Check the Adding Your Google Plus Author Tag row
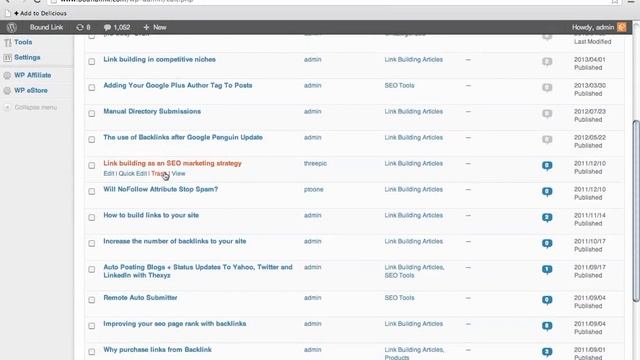Viewport: 640px width, 360px height. pos(92,87)
